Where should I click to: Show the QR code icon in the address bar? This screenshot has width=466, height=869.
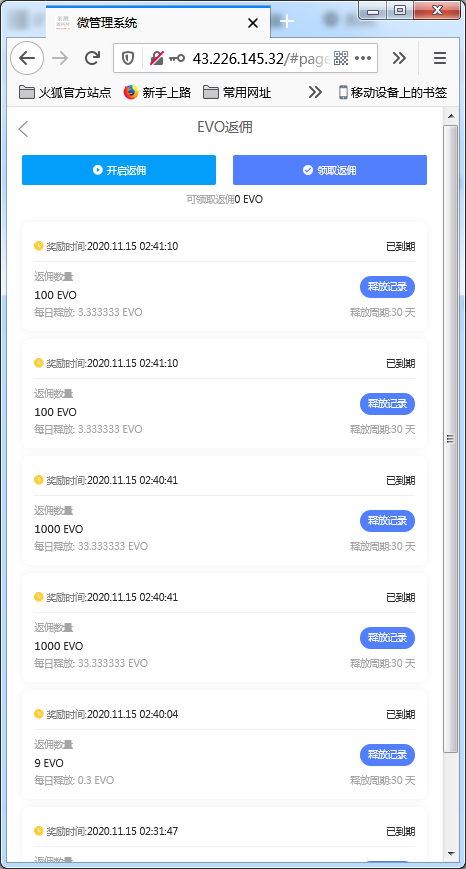tap(341, 58)
